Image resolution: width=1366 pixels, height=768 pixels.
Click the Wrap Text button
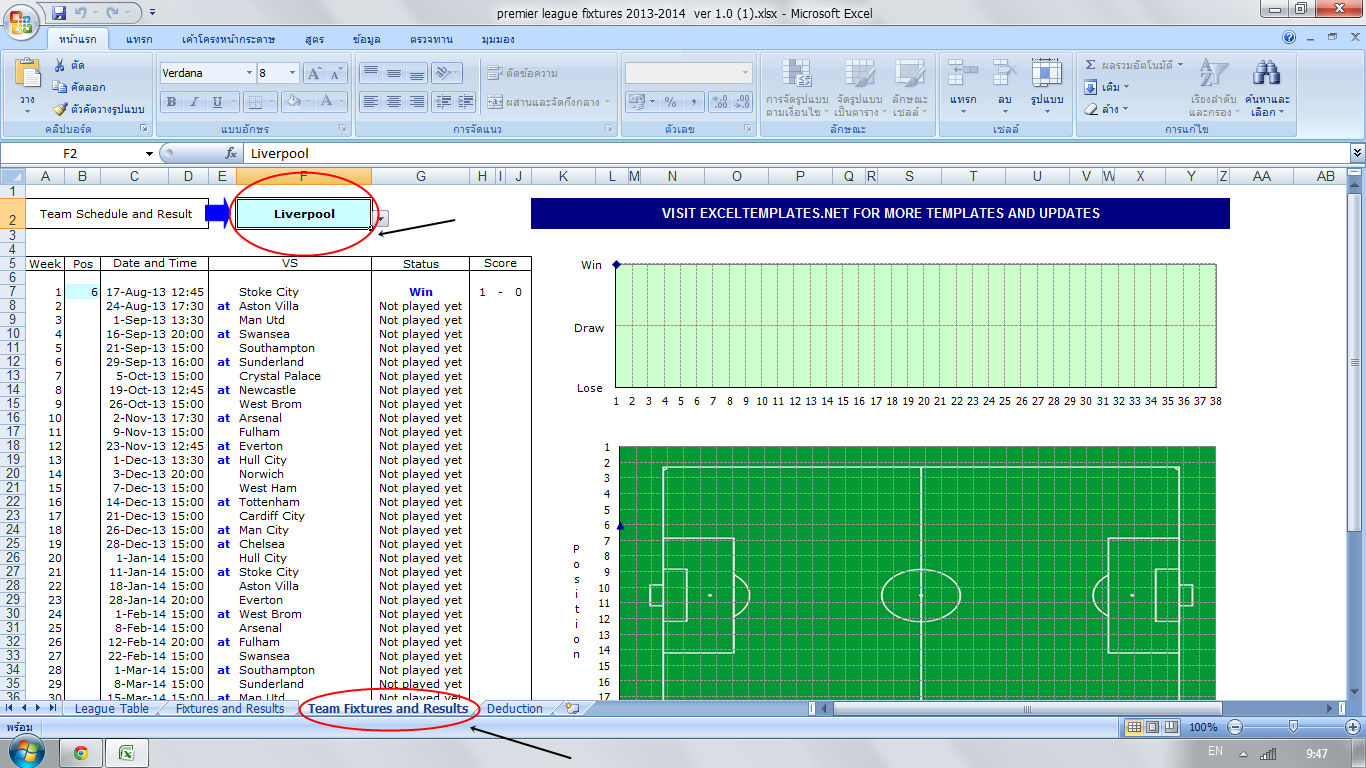523,73
